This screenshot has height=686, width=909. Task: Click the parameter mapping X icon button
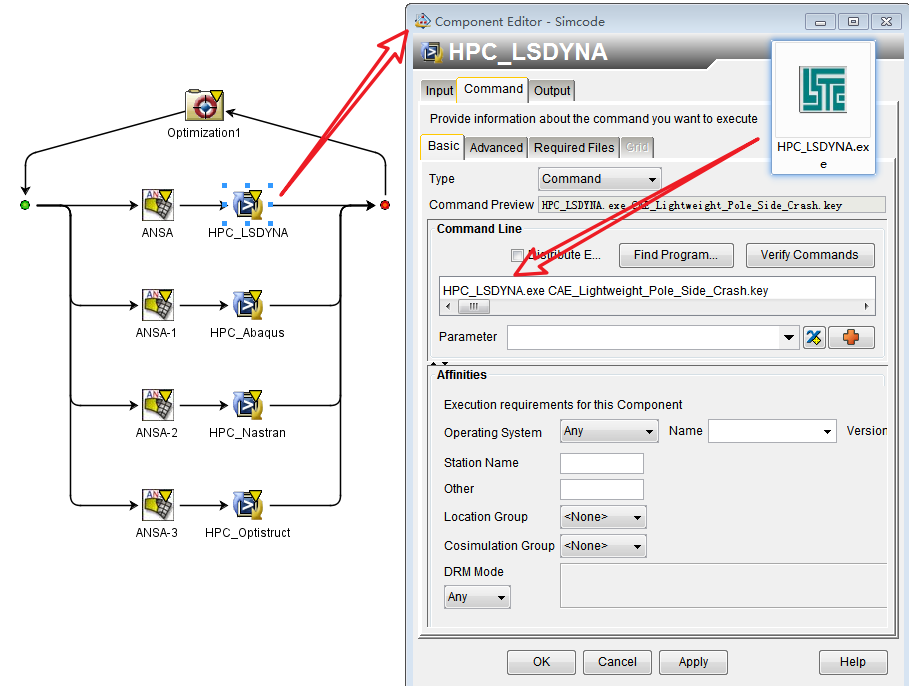coord(814,337)
